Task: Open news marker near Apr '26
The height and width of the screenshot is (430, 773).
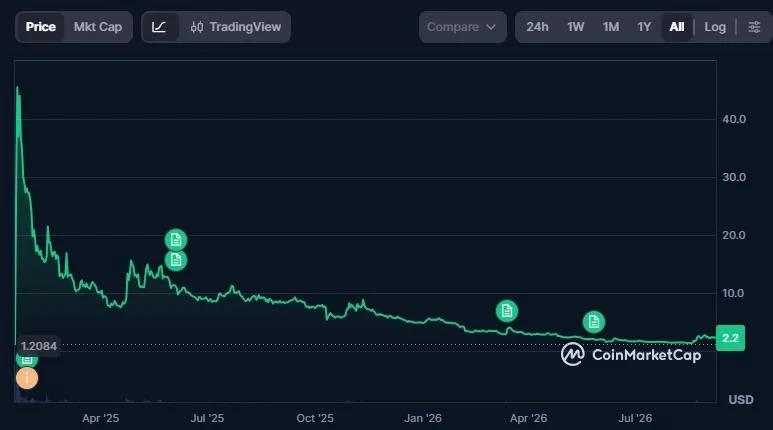Action: pos(507,311)
